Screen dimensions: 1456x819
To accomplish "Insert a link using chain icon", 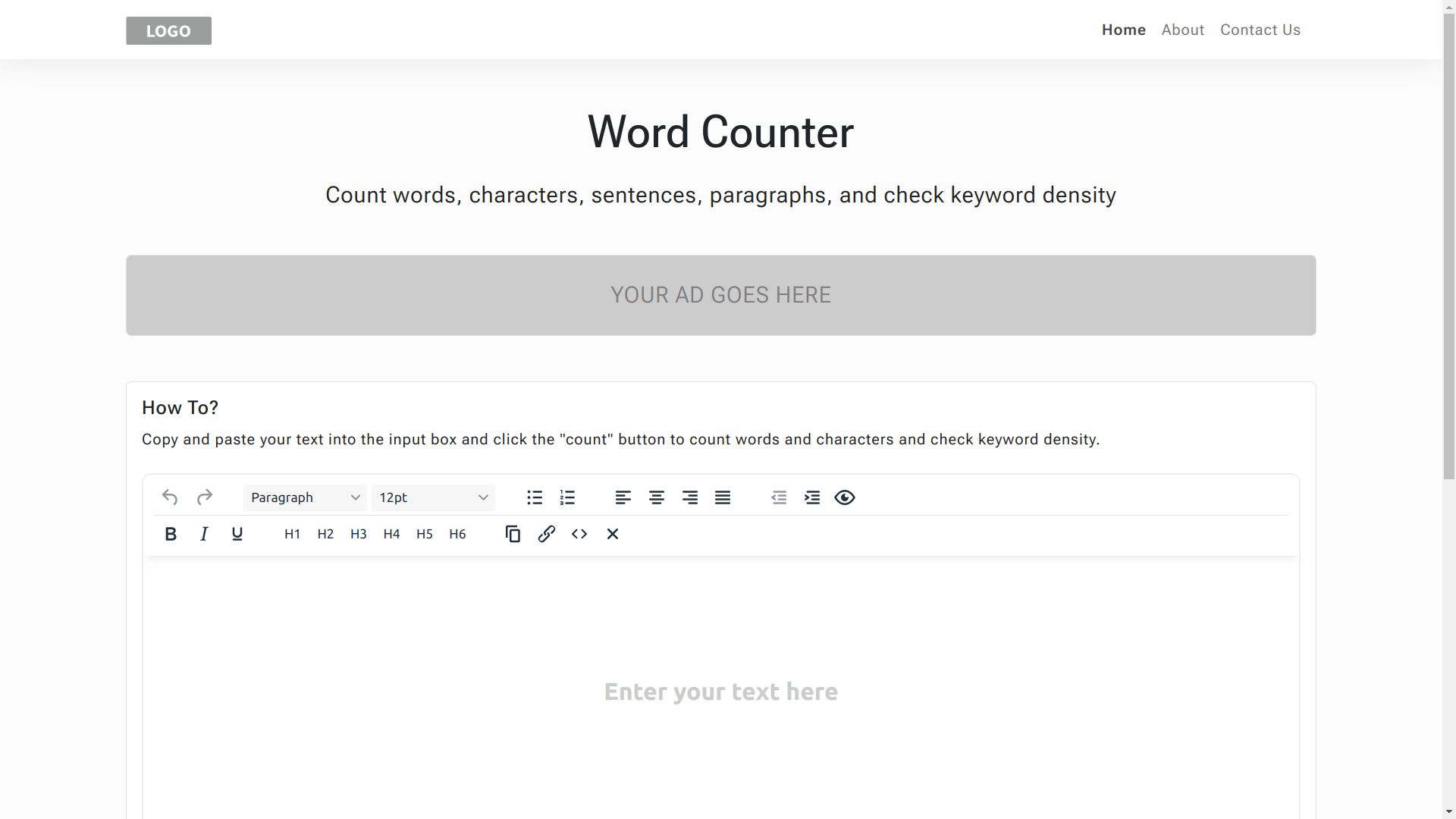I will click(x=546, y=534).
